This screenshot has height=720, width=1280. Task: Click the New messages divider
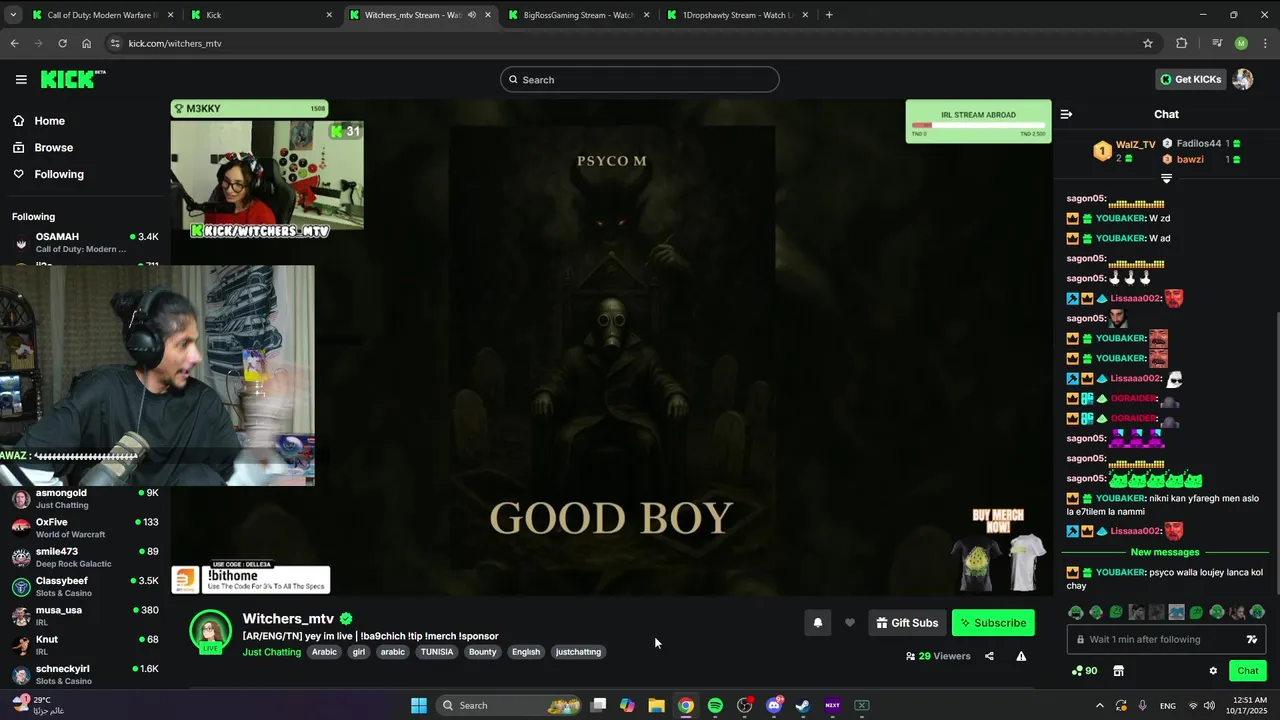pyautogui.click(x=1165, y=552)
